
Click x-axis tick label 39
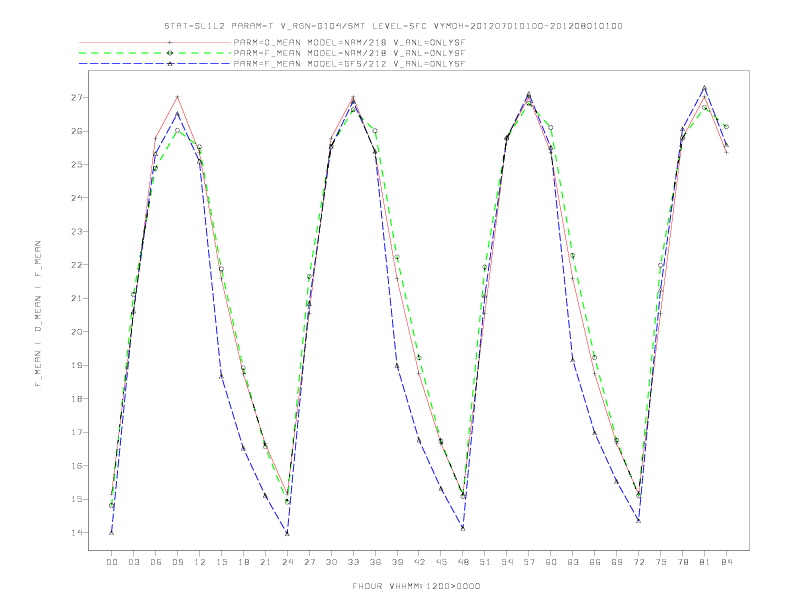[397, 562]
